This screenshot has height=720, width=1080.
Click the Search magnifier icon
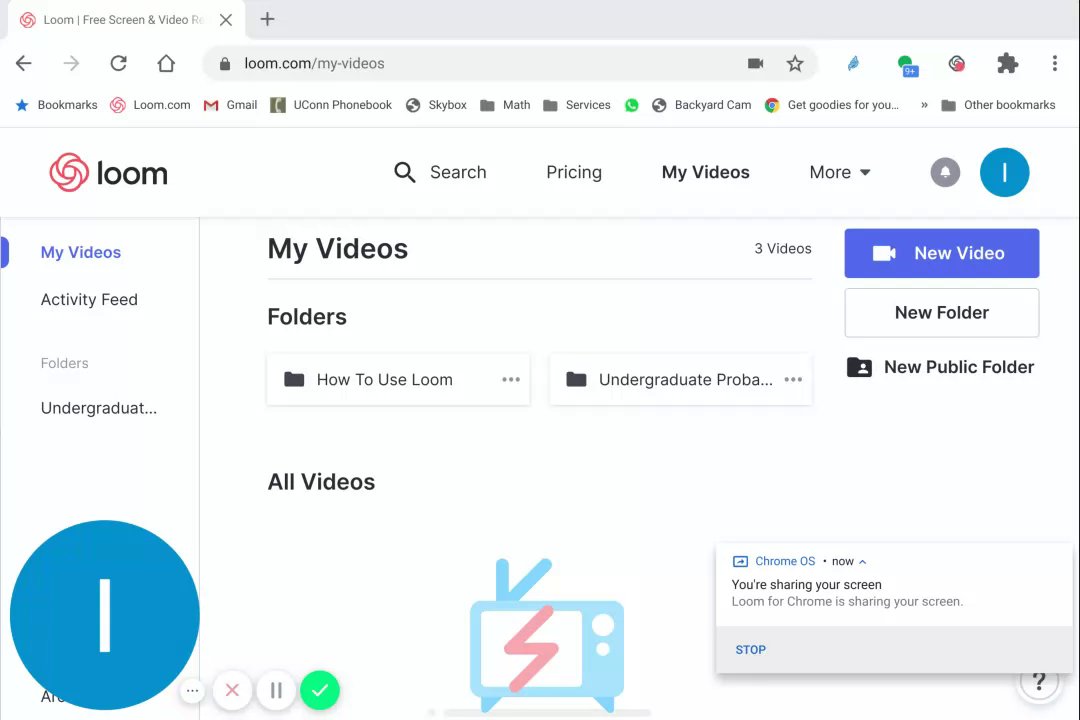[404, 172]
